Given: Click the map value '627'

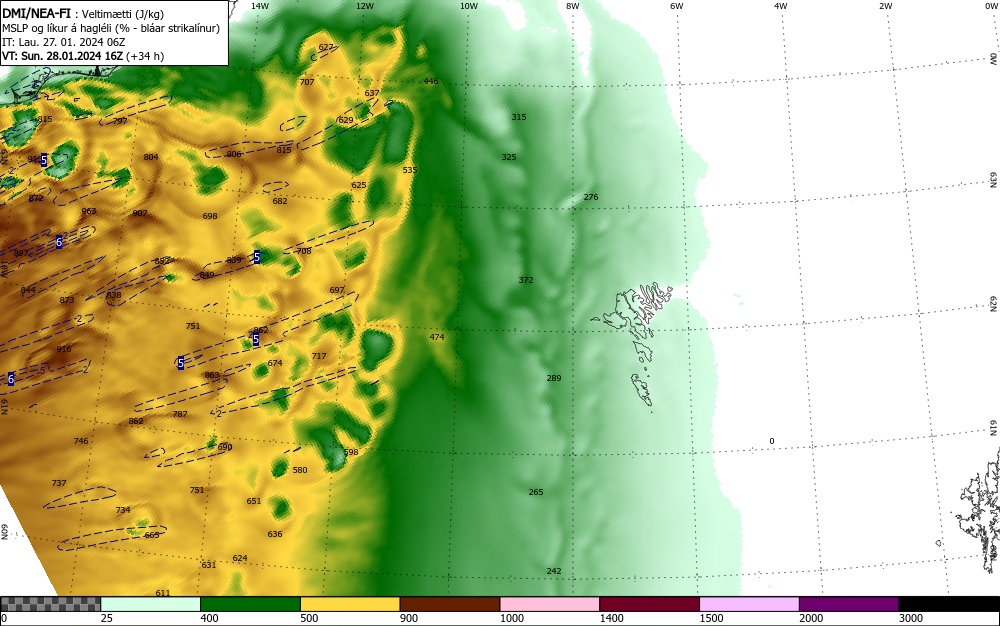Looking at the screenshot, I should pyautogui.click(x=326, y=47).
